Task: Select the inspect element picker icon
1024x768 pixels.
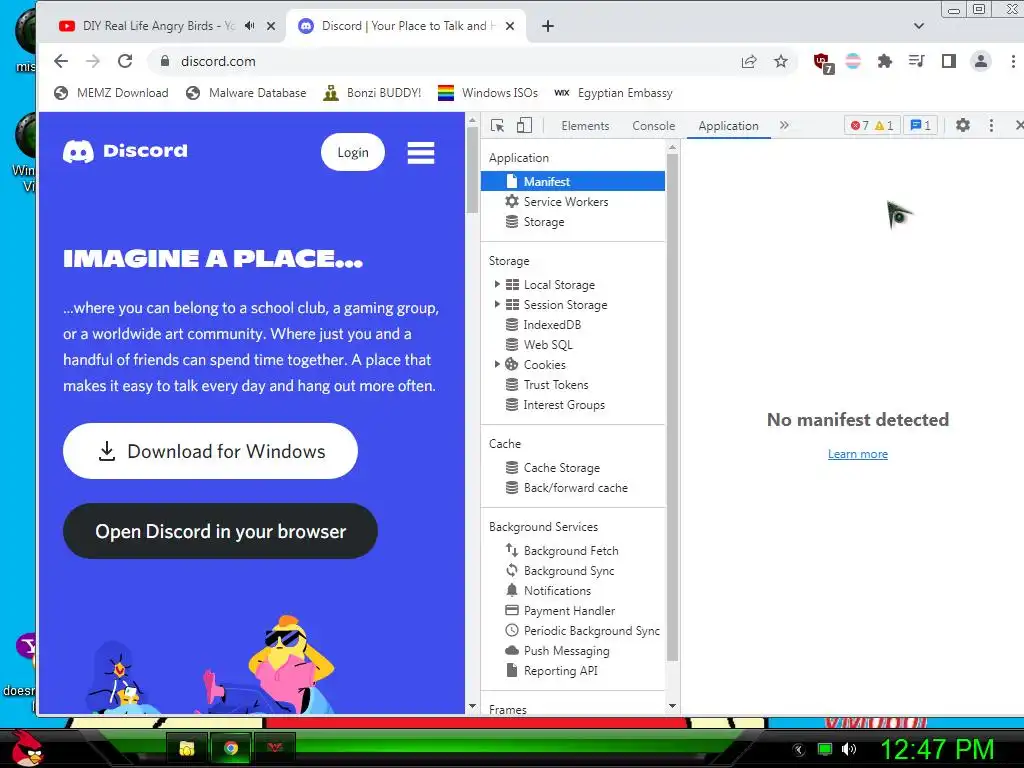Action: point(497,125)
